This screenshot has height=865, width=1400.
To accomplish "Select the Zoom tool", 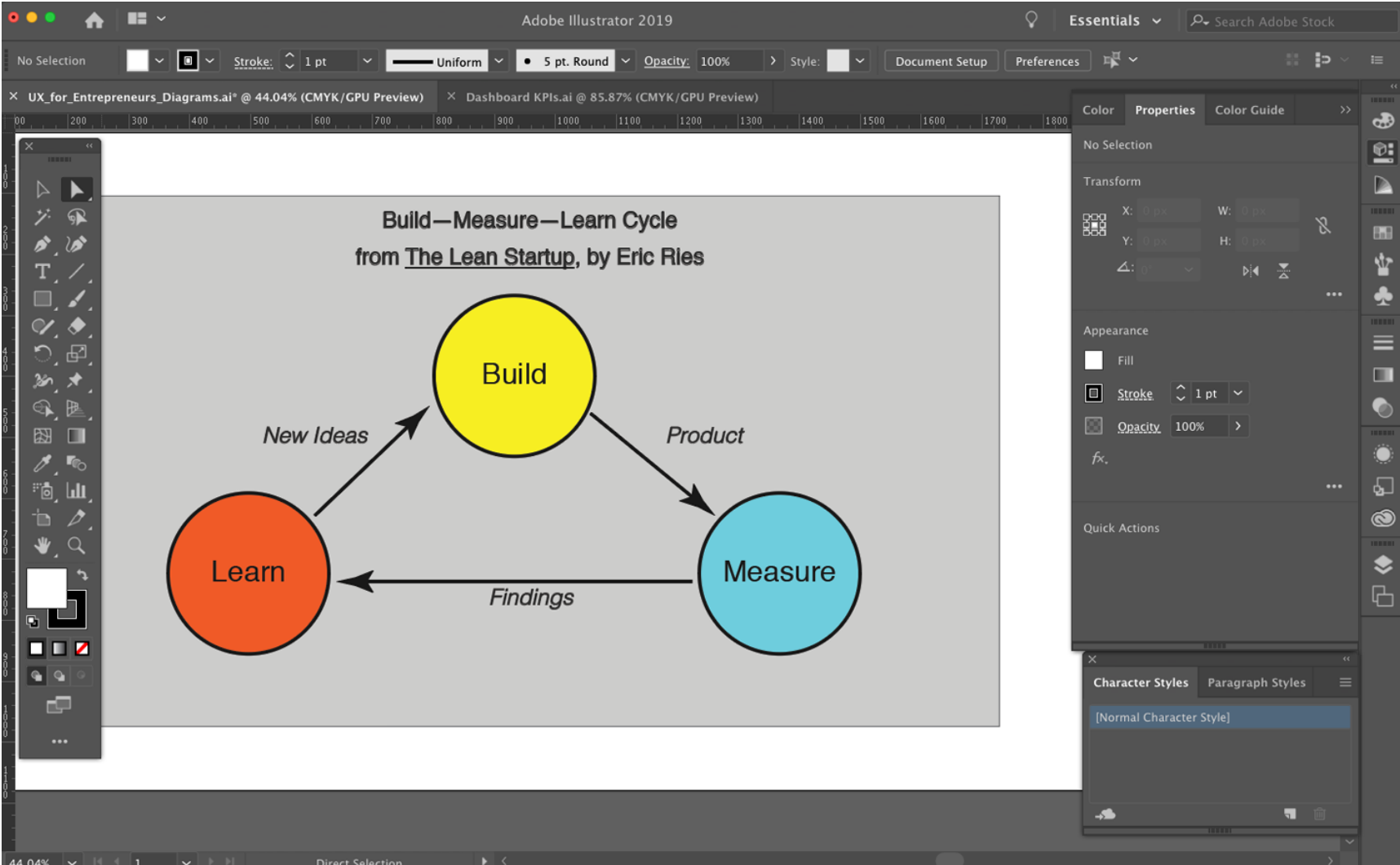I will point(77,545).
